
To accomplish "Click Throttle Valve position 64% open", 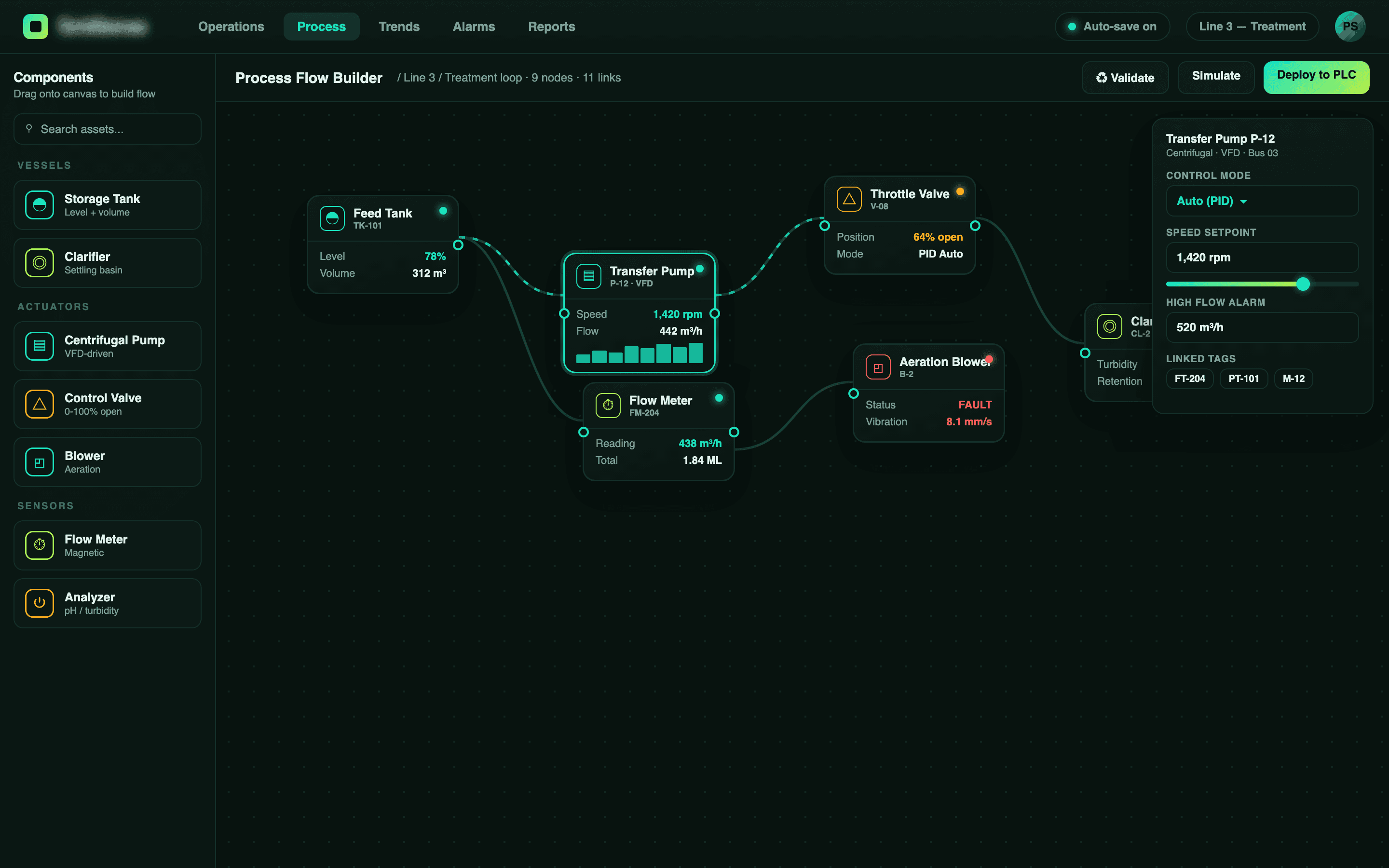I will click(938, 237).
